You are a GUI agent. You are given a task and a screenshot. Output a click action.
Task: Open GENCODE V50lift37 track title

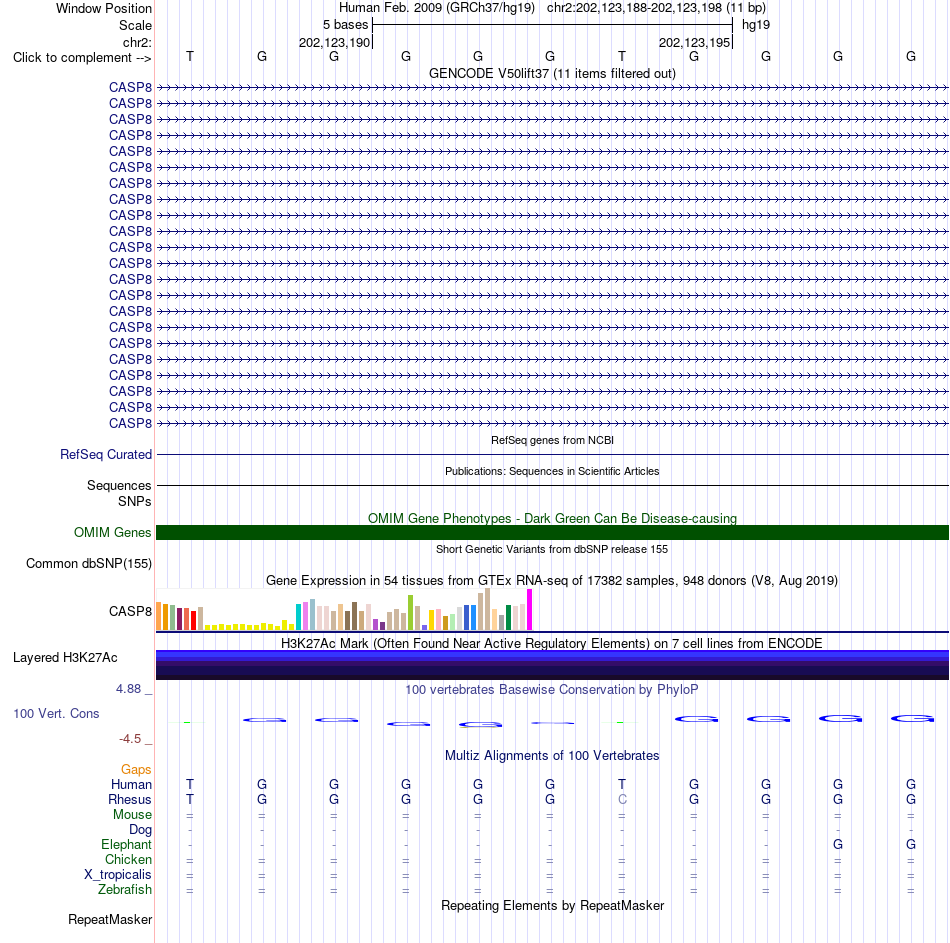pos(552,73)
